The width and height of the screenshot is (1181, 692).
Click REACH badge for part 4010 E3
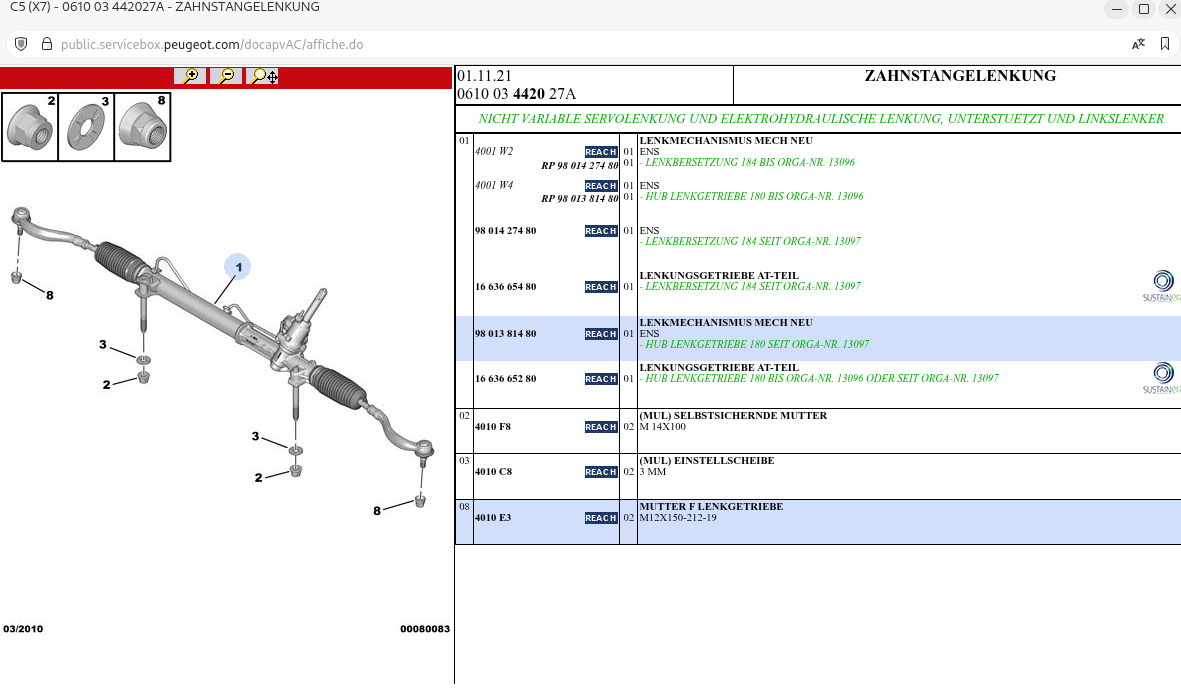point(601,518)
